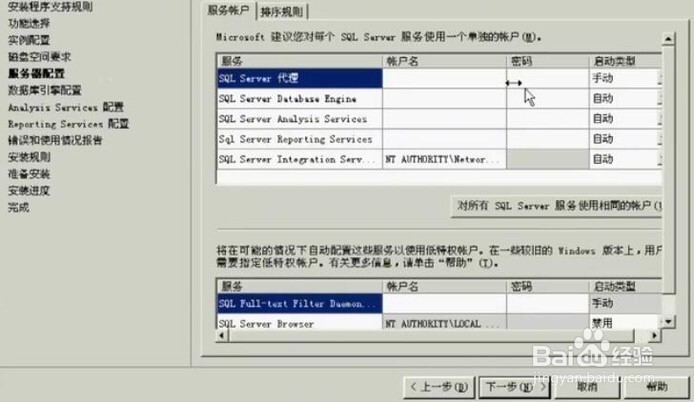
Task: Click 安装进度 step in sidebar
Action: pyautogui.click(x=29, y=191)
